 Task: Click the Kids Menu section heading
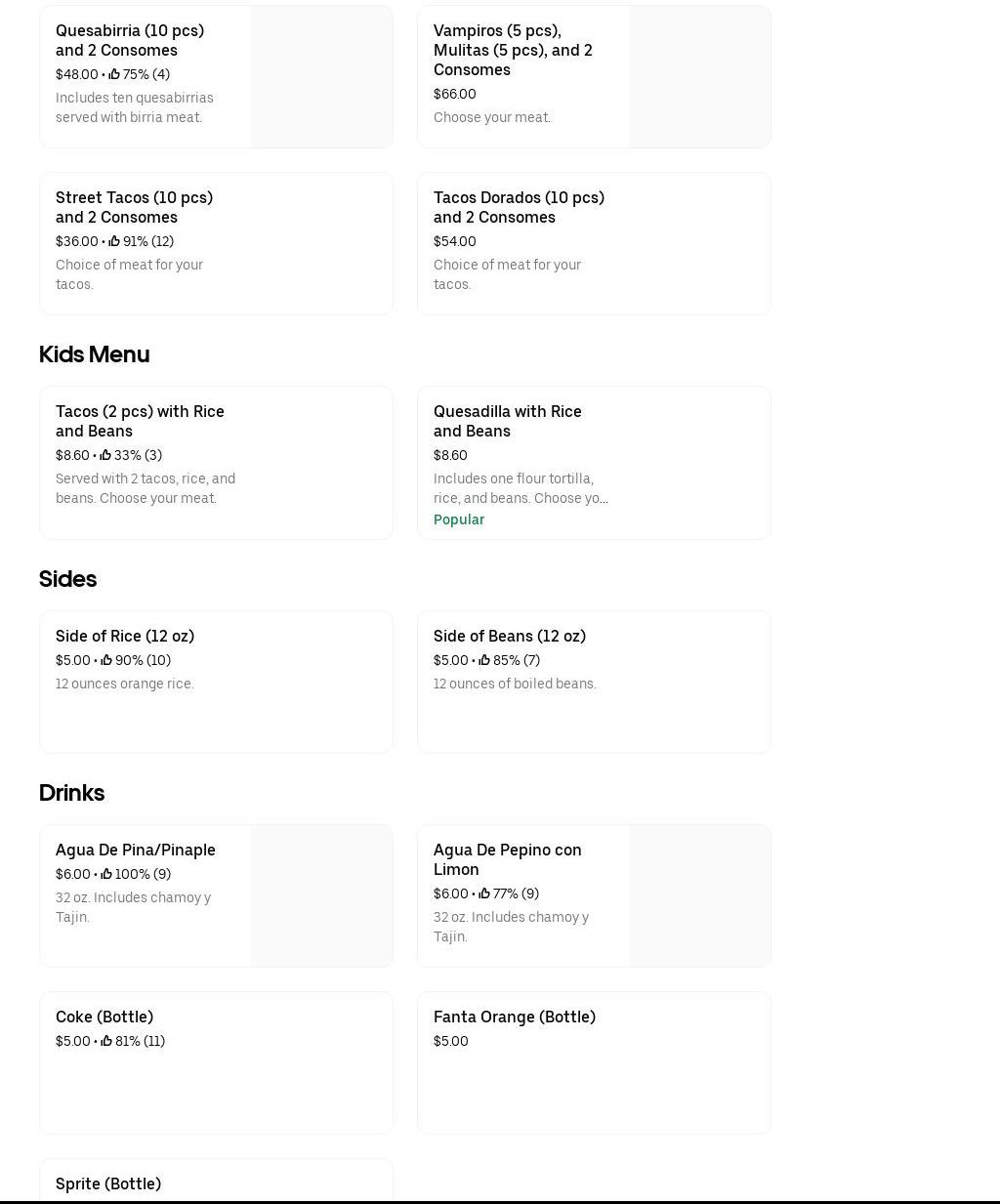point(94,354)
